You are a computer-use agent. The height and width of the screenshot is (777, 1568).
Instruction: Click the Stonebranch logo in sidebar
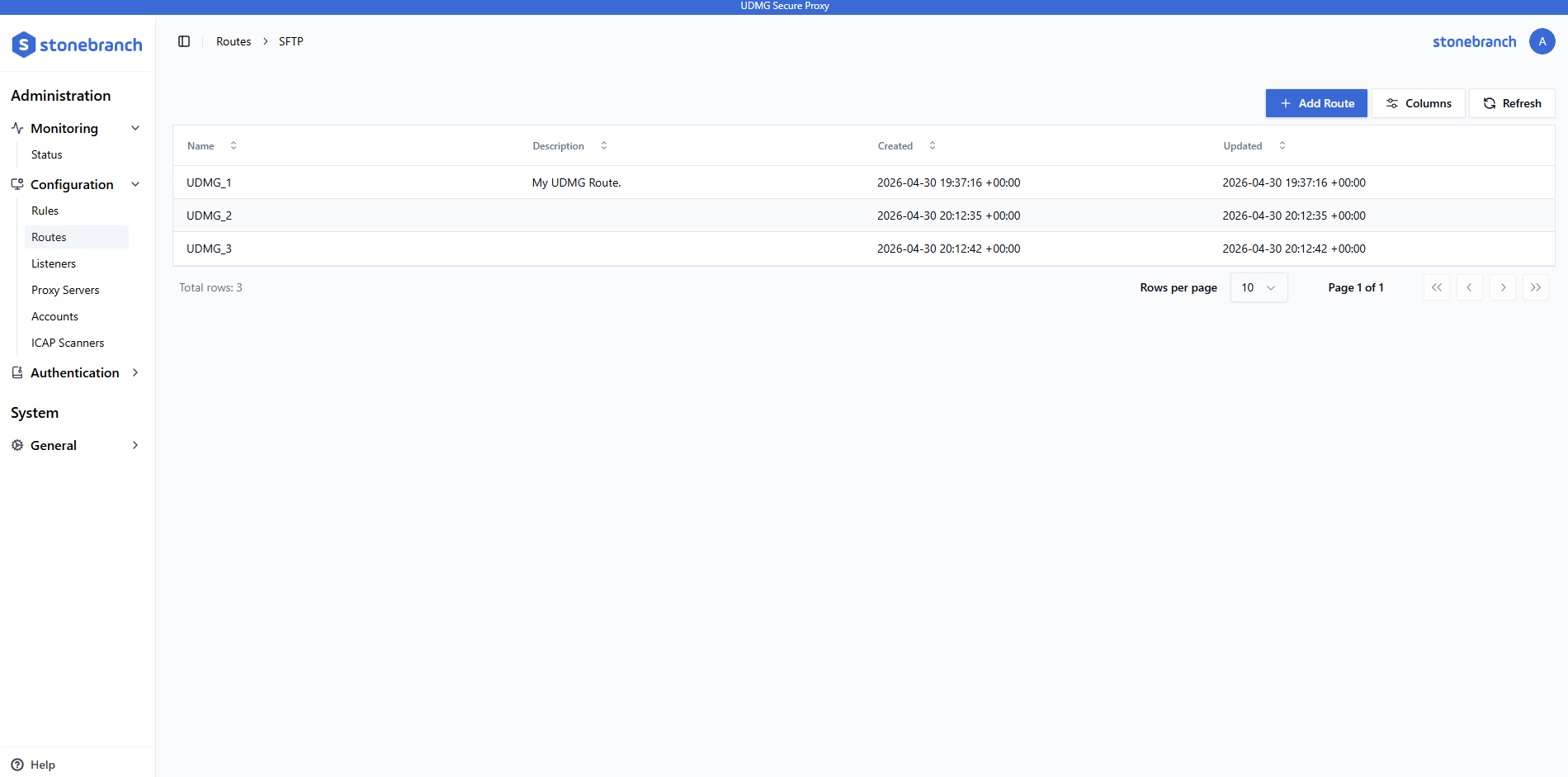(x=77, y=45)
